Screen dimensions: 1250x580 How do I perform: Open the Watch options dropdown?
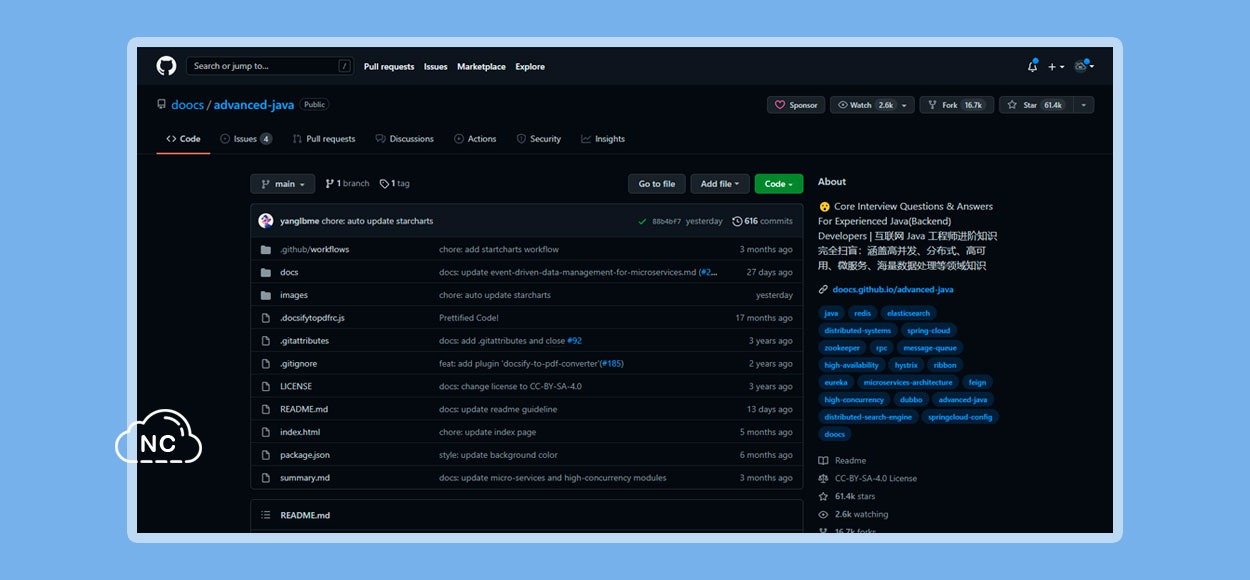point(905,105)
